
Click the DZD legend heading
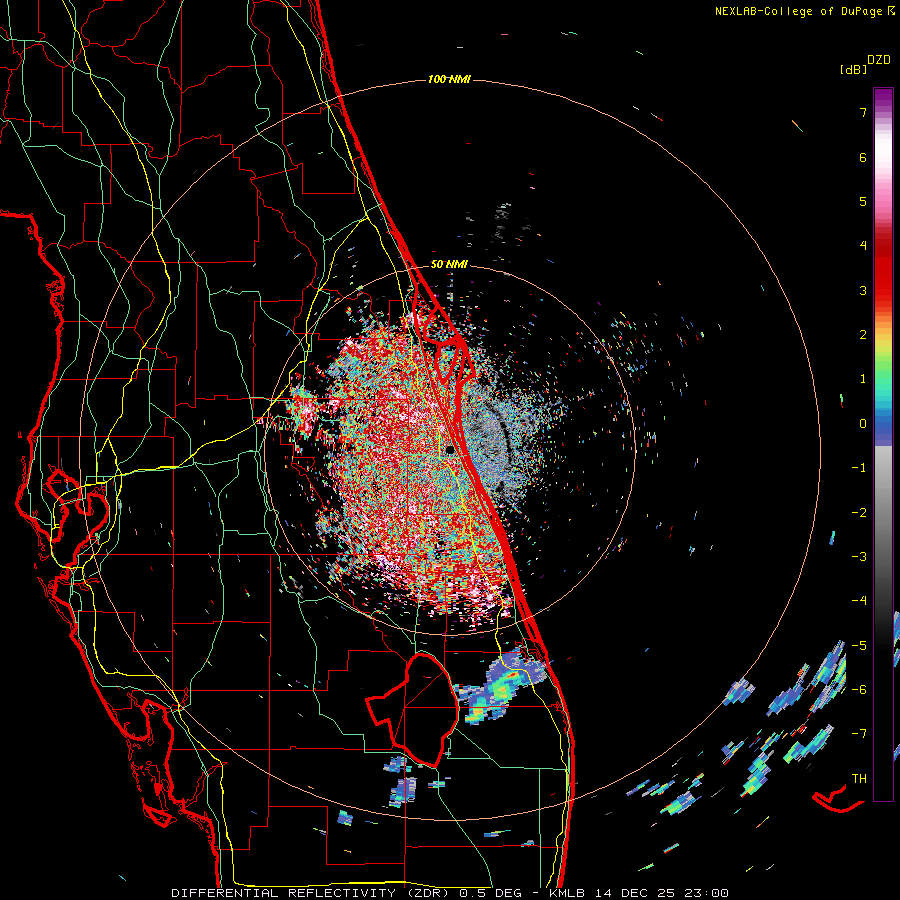(x=879, y=60)
